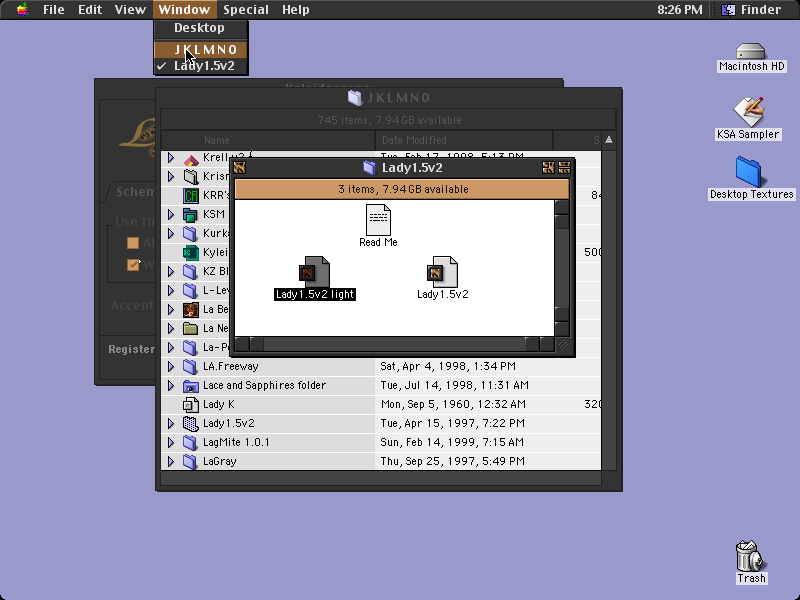800x600 pixels.
Task: Sort JKLMNO list by Name column
Action: (x=268, y=140)
